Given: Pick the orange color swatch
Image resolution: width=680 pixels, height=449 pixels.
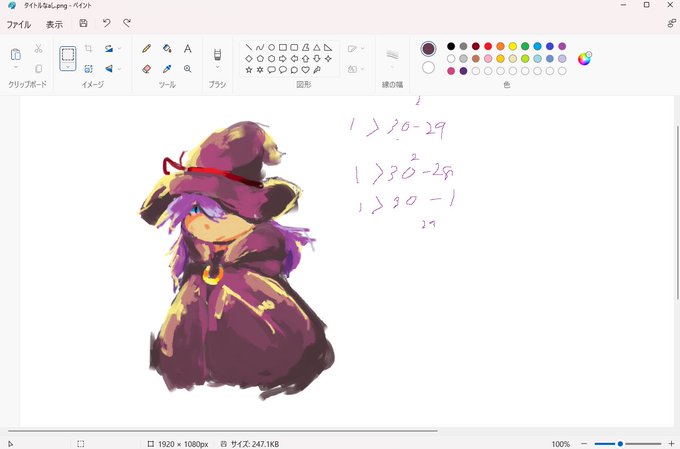Looking at the screenshot, I should click(500, 46).
